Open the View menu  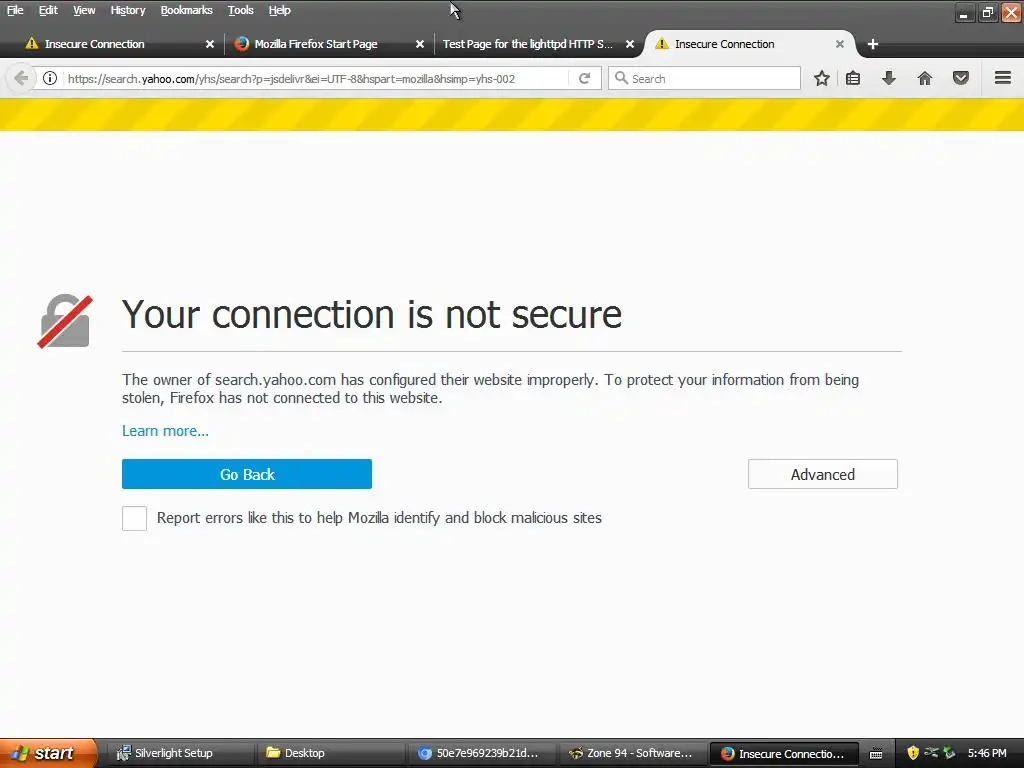[84, 10]
